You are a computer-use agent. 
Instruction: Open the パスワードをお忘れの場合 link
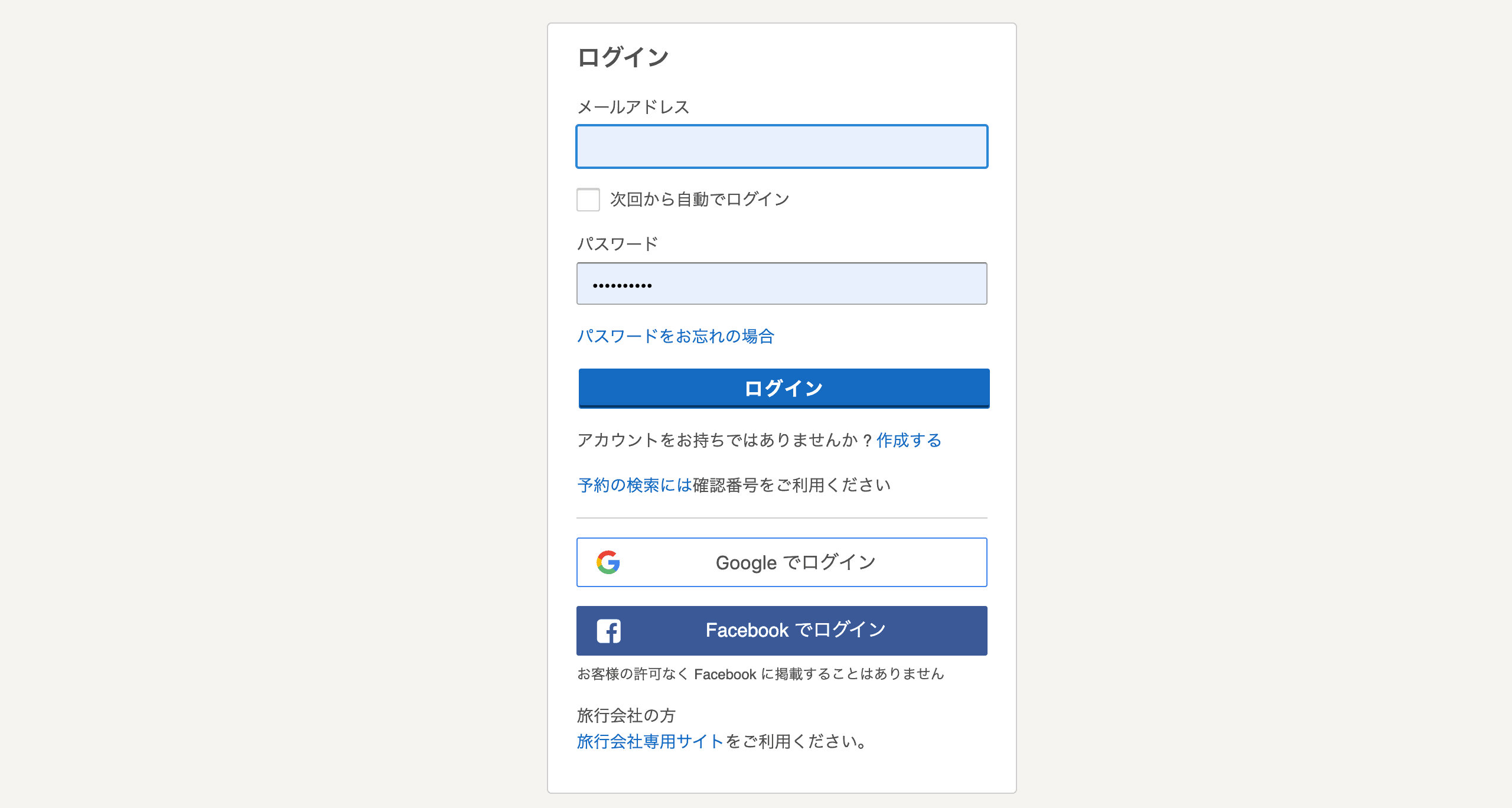[677, 336]
